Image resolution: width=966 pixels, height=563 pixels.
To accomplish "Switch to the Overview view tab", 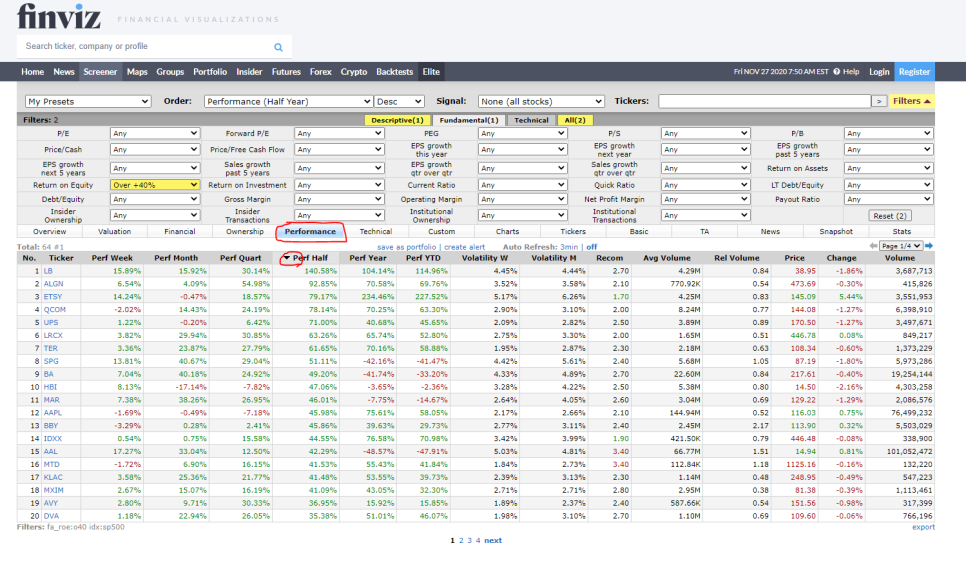I will (x=49, y=232).
